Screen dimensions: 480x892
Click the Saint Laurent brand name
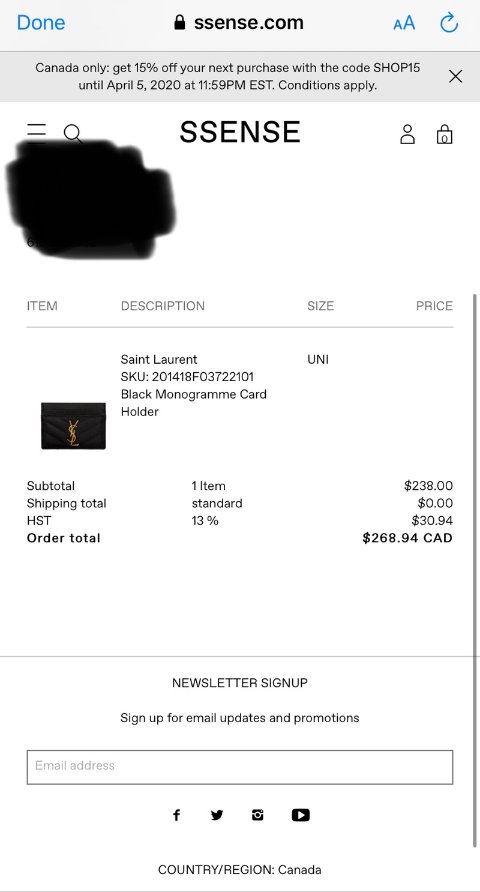159,360
